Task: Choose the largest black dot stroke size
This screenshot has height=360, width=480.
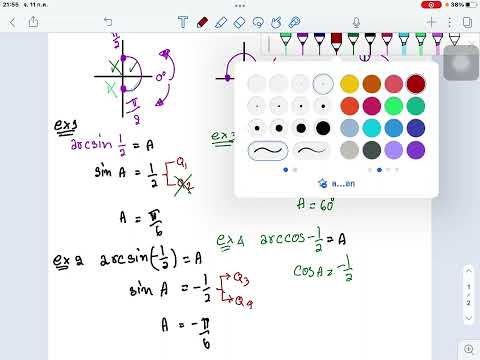Action: pyautogui.click(x=323, y=128)
